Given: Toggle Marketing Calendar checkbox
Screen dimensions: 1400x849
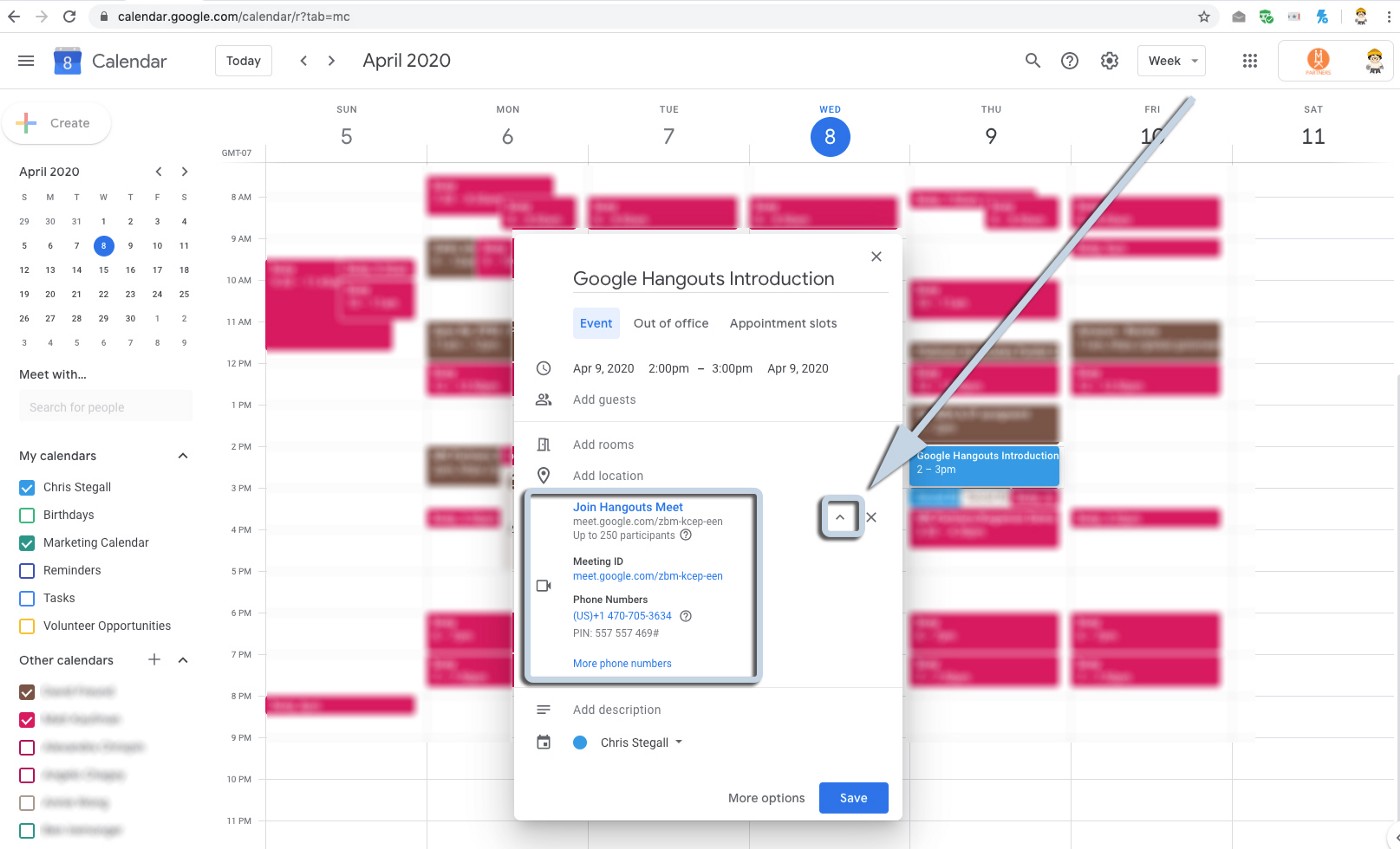Looking at the screenshot, I should [27, 543].
